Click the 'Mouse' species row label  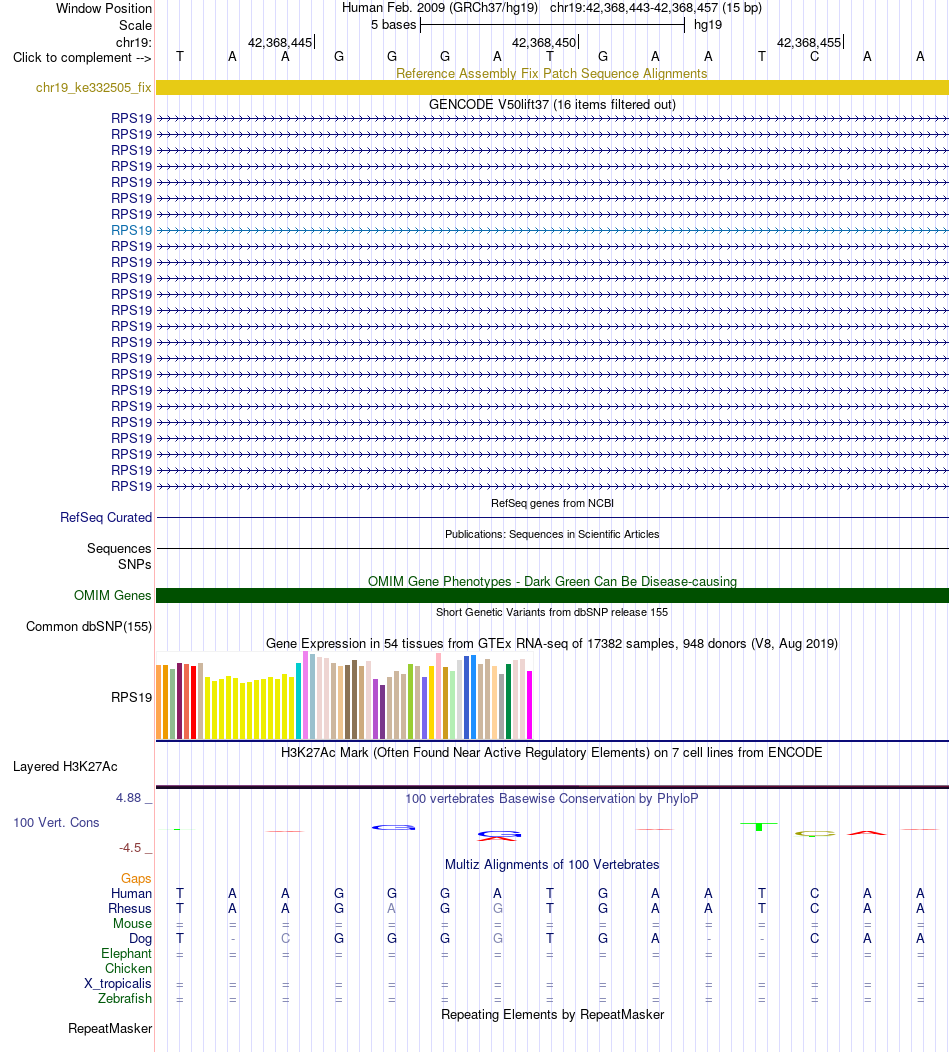(x=132, y=924)
